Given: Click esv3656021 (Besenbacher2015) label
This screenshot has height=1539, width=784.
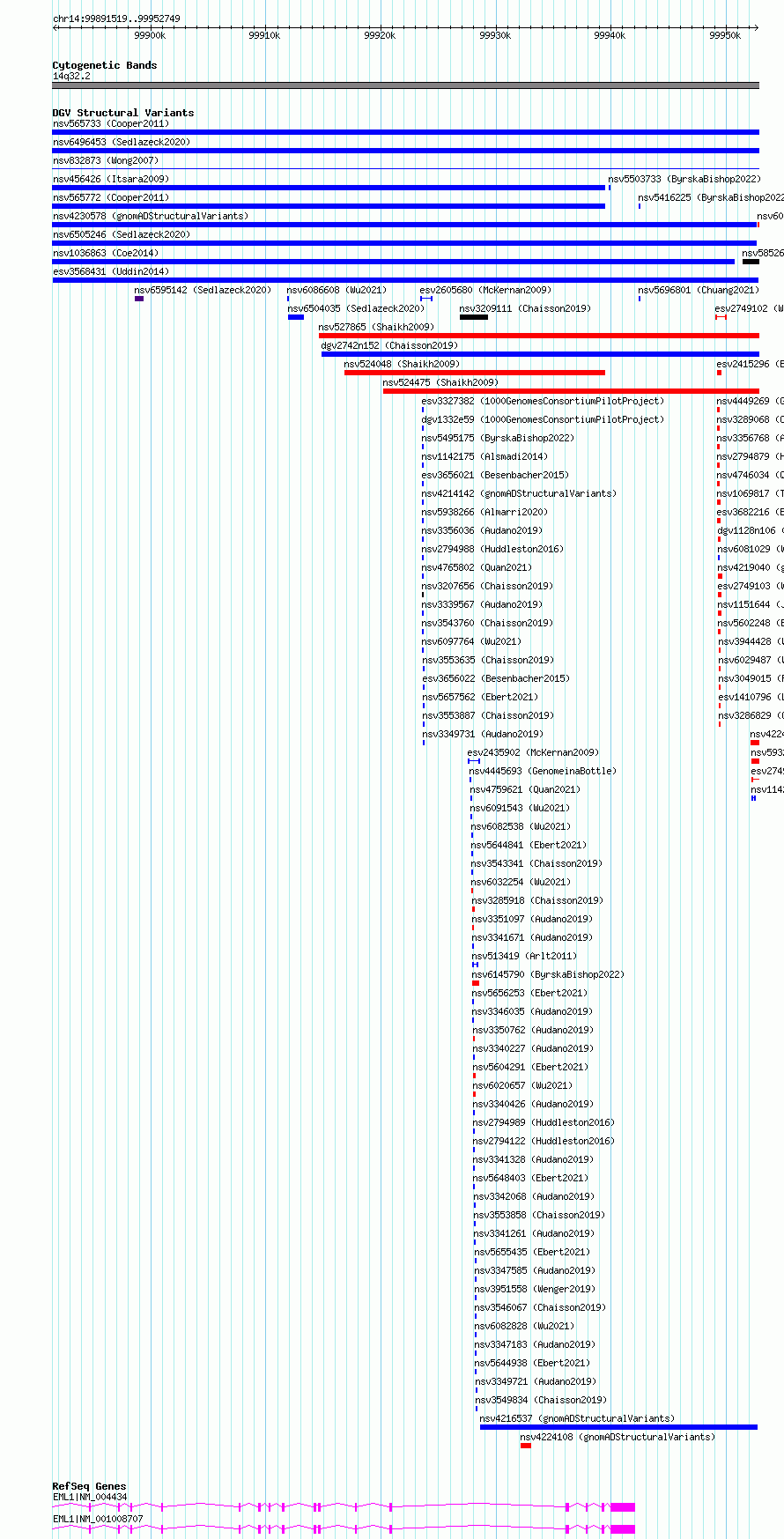Looking at the screenshot, I should [x=494, y=476].
